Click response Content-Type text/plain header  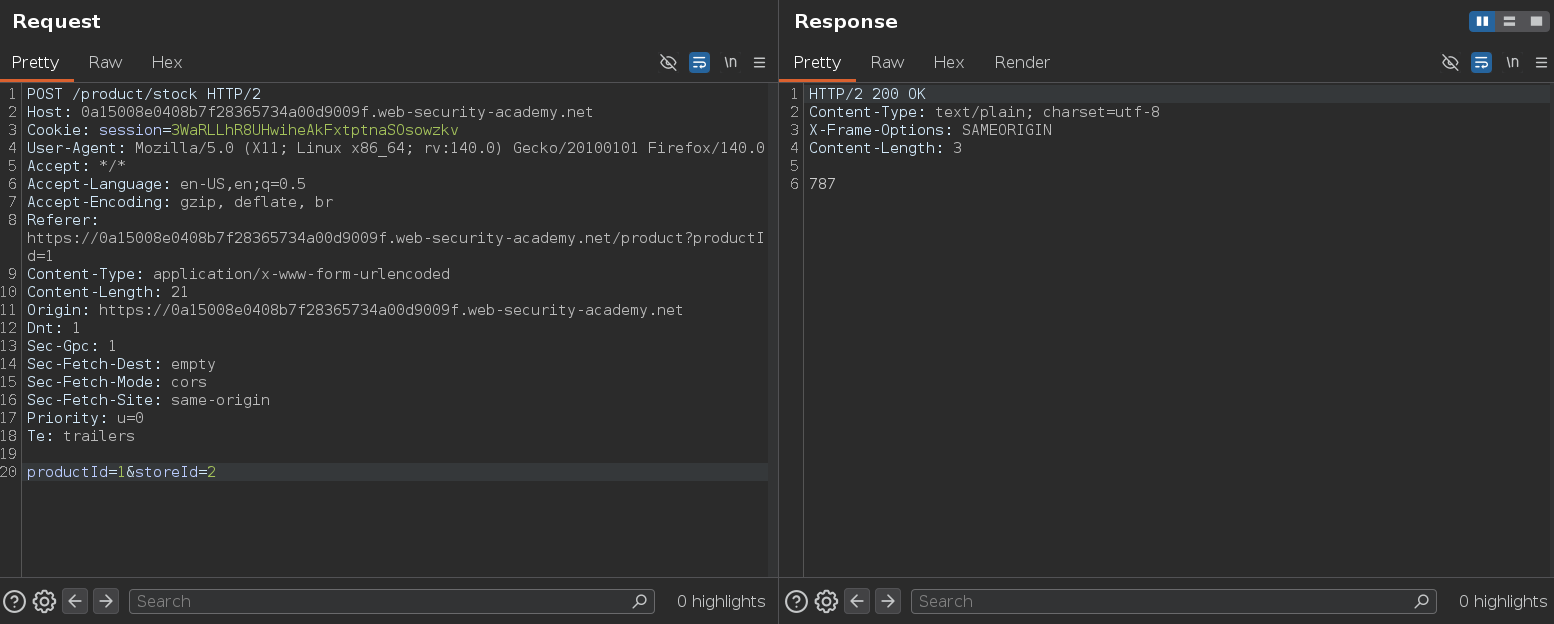[x=984, y=112]
